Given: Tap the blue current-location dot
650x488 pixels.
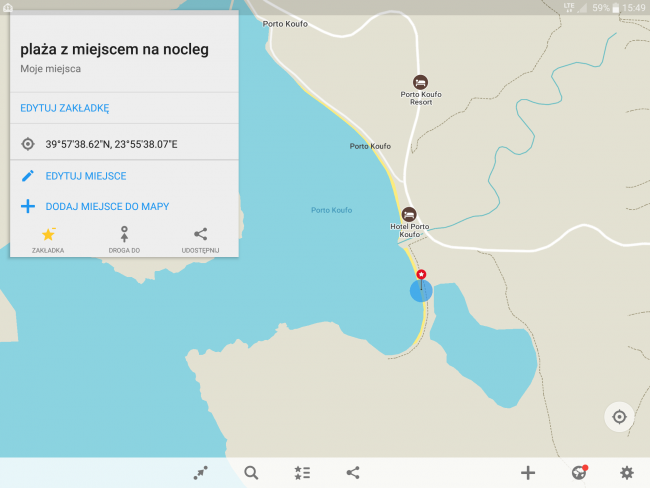Looking at the screenshot, I should [421, 291].
